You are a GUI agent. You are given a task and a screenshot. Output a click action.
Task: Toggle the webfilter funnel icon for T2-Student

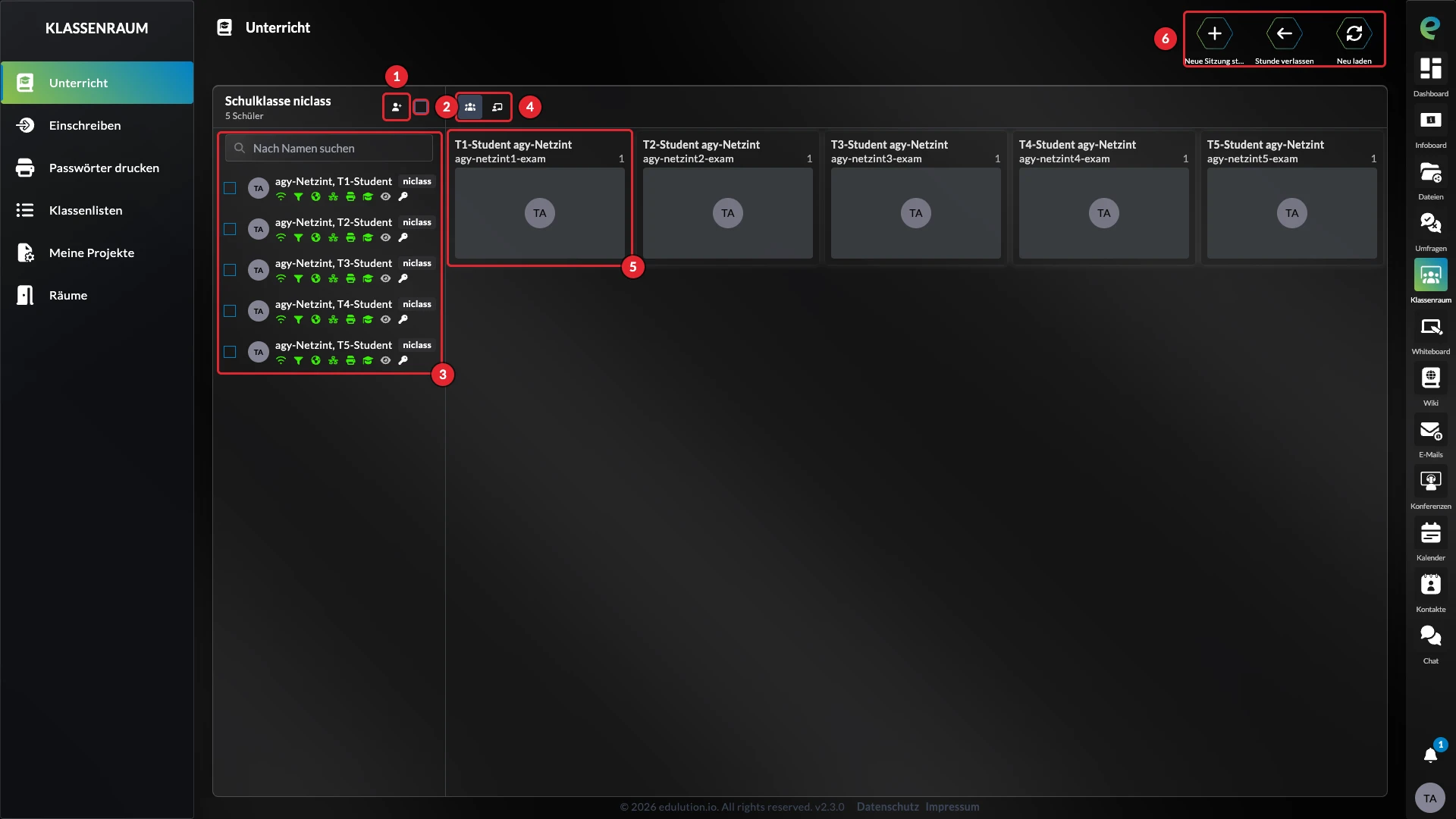(x=298, y=237)
